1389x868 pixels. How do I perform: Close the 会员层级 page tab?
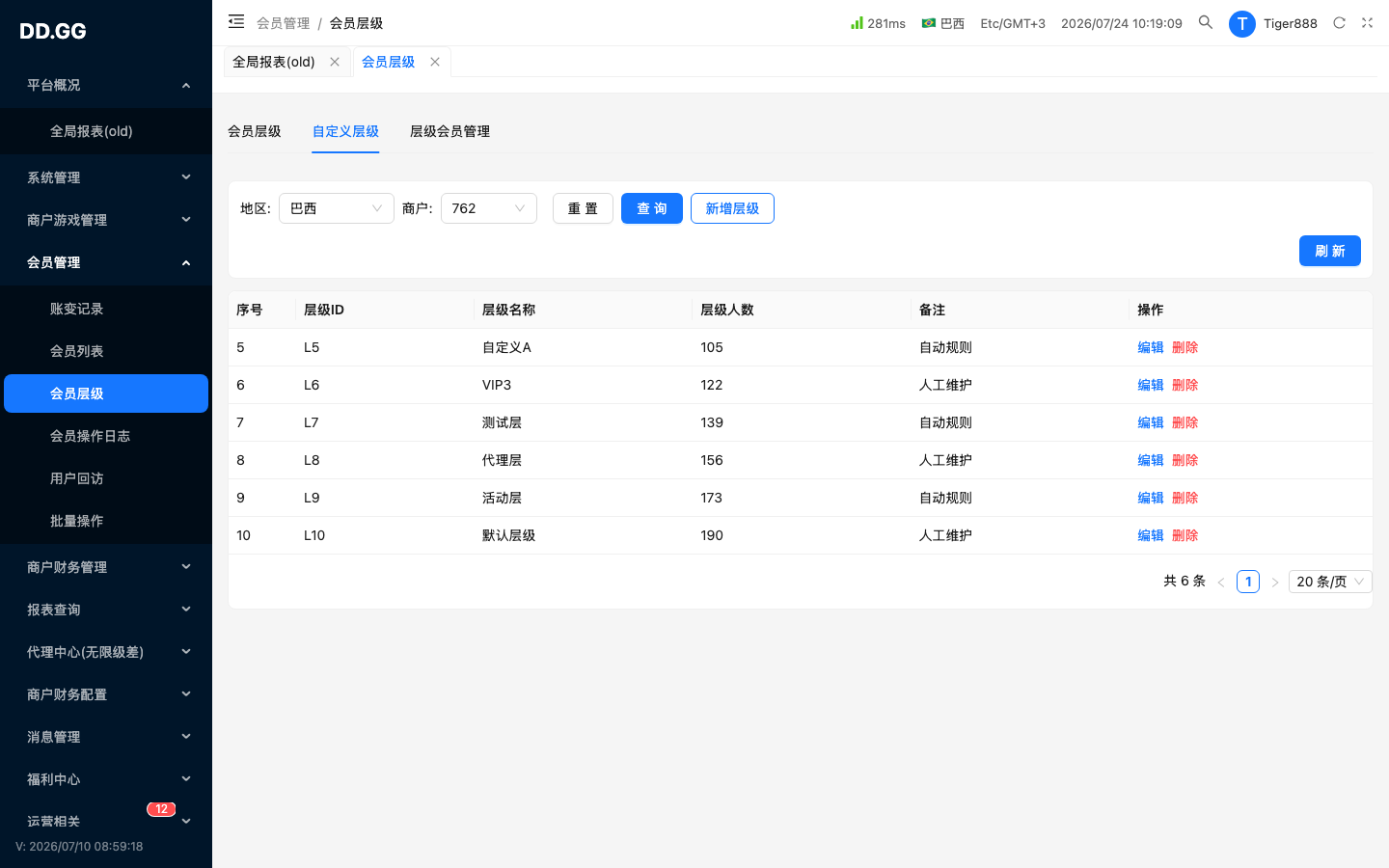pos(435,62)
